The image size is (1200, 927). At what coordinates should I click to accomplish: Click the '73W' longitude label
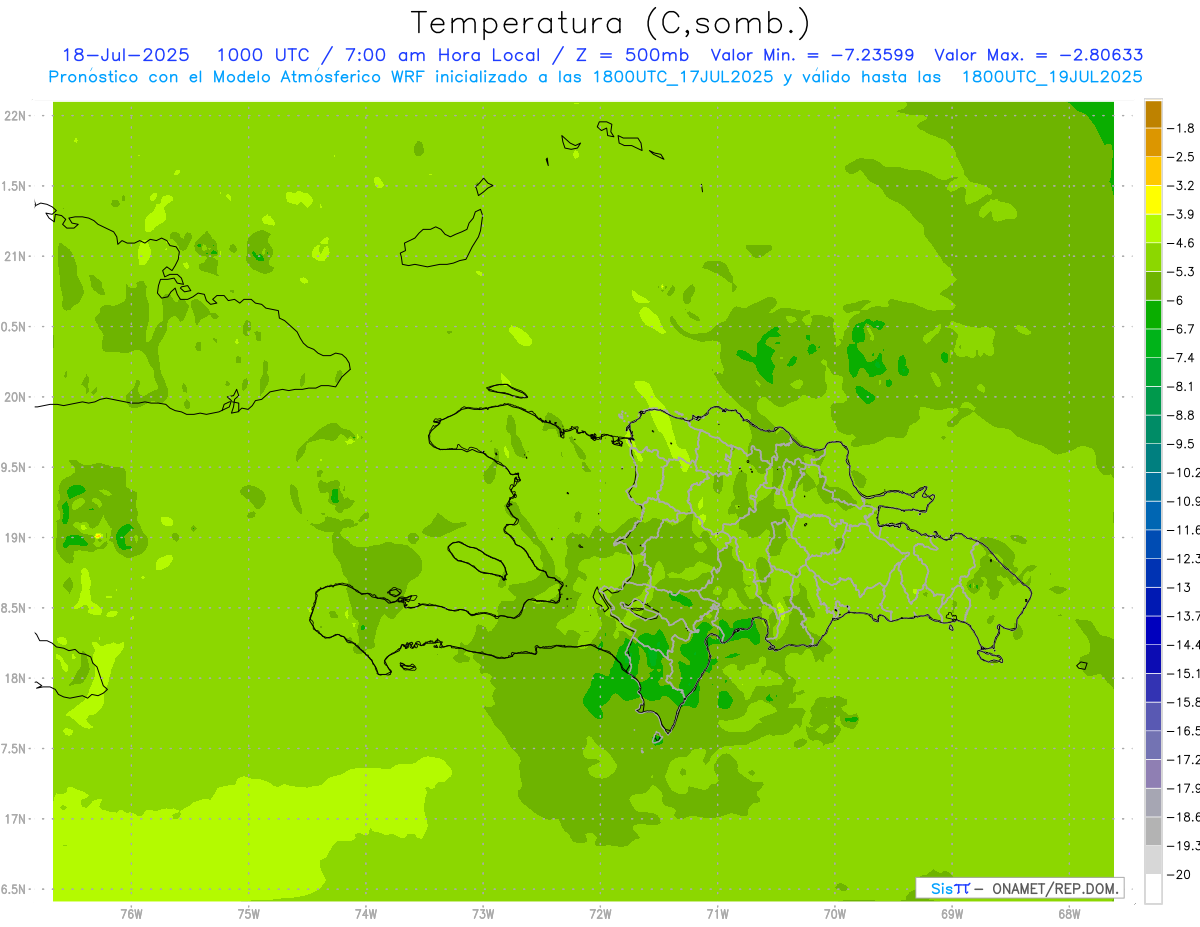tap(483, 914)
